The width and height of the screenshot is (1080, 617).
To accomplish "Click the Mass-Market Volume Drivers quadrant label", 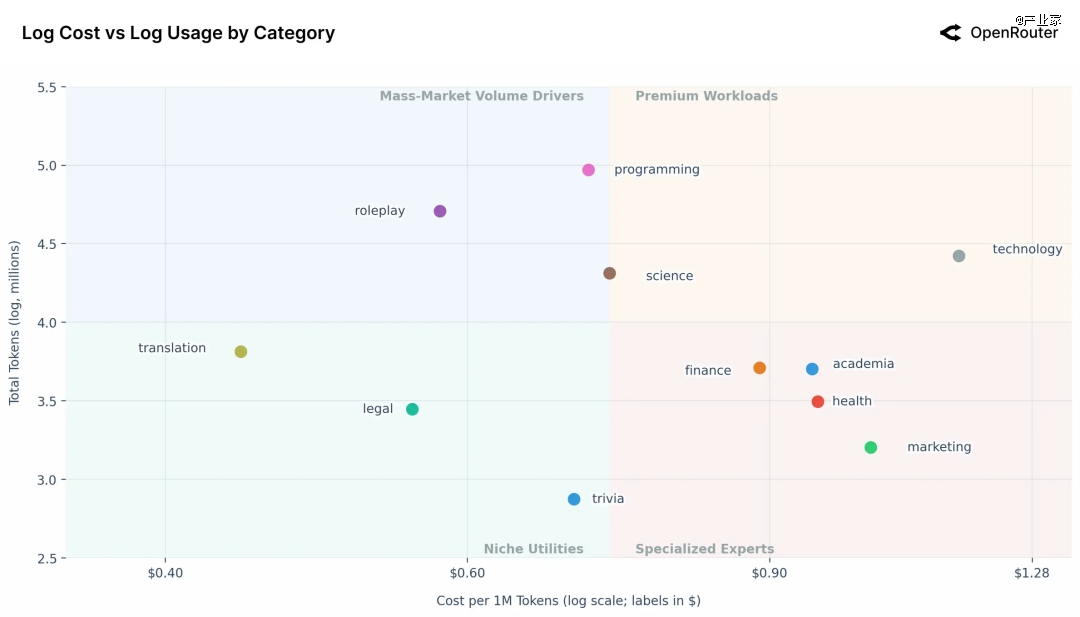I will 481,97.
